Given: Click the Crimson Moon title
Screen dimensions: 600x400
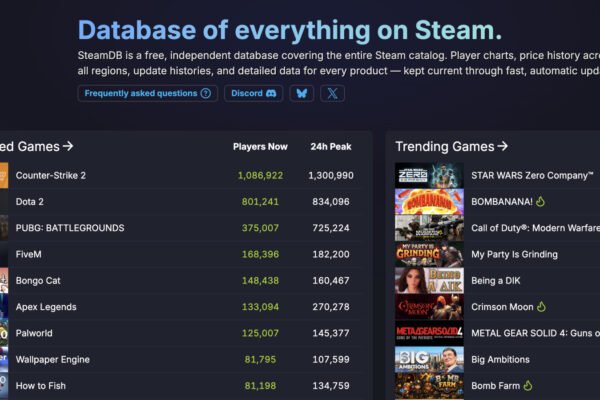Looking at the screenshot, I should [x=502, y=307].
